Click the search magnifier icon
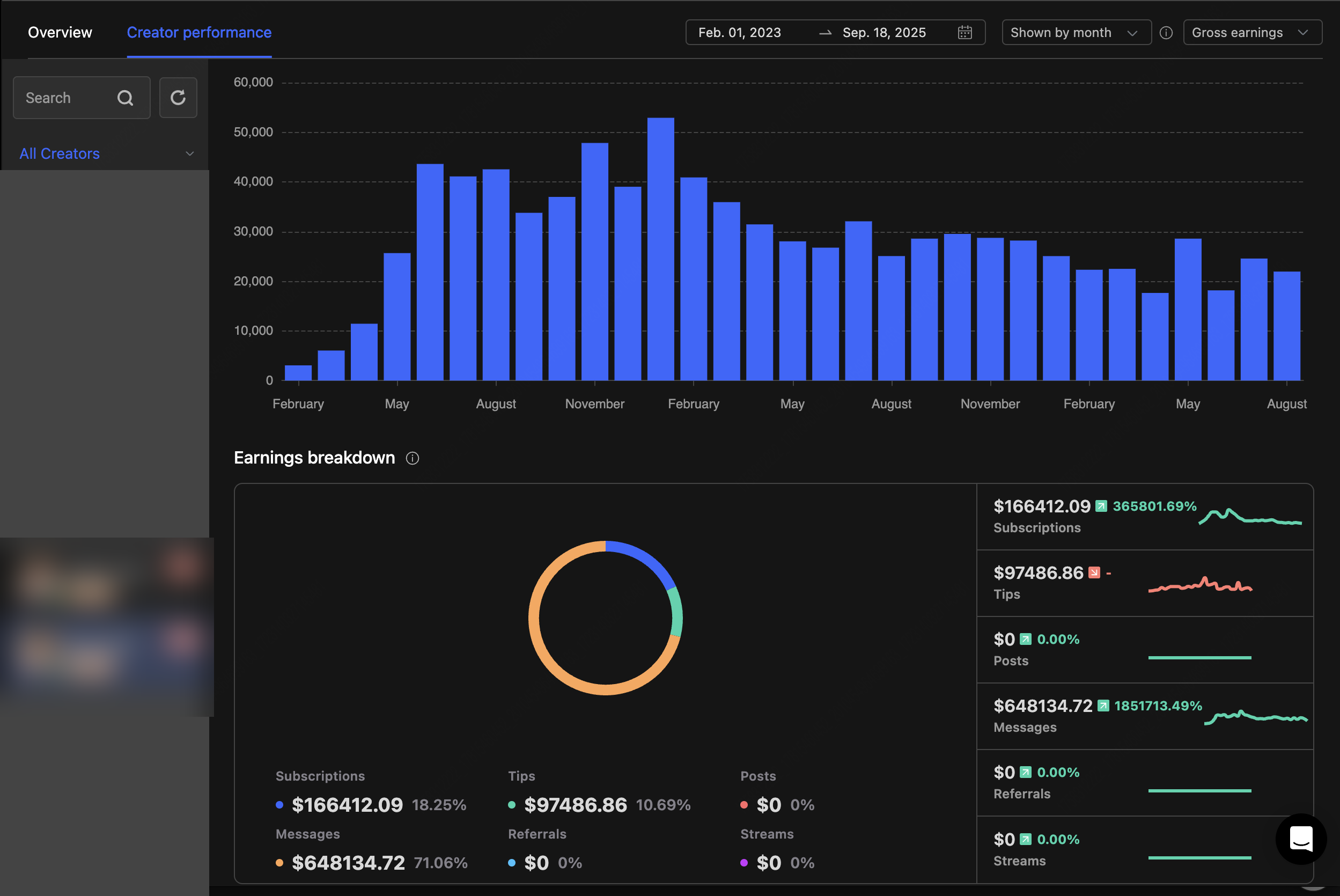 125,98
